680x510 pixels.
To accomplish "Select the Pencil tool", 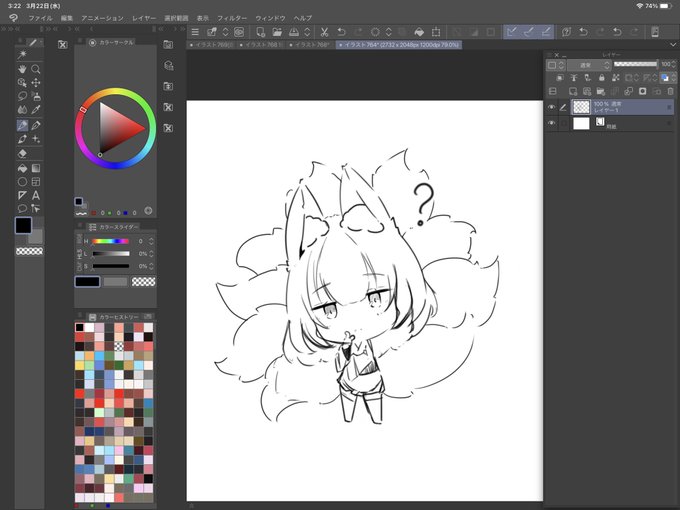I will 36,125.
